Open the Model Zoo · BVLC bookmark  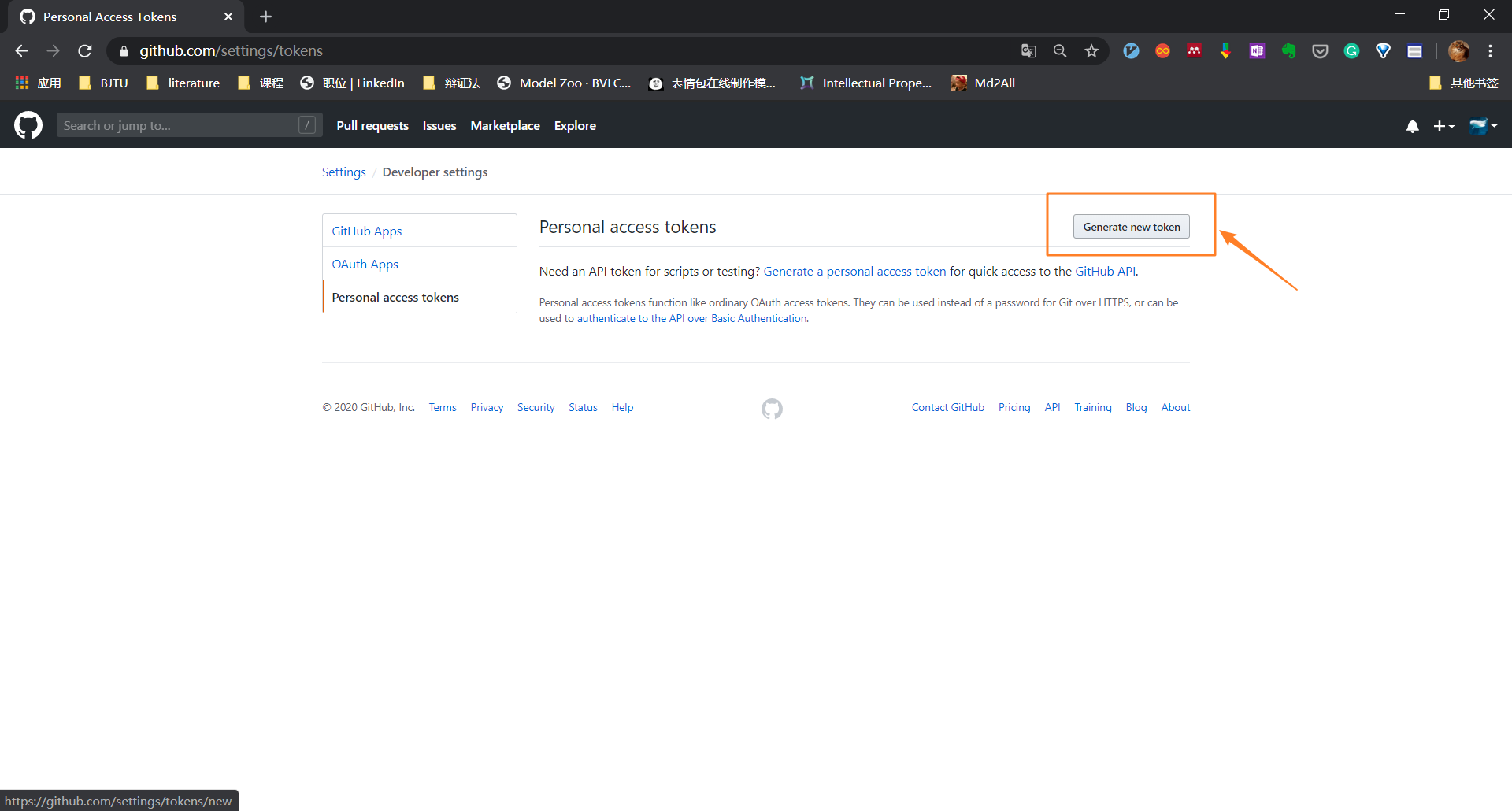click(x=564, y=83)
